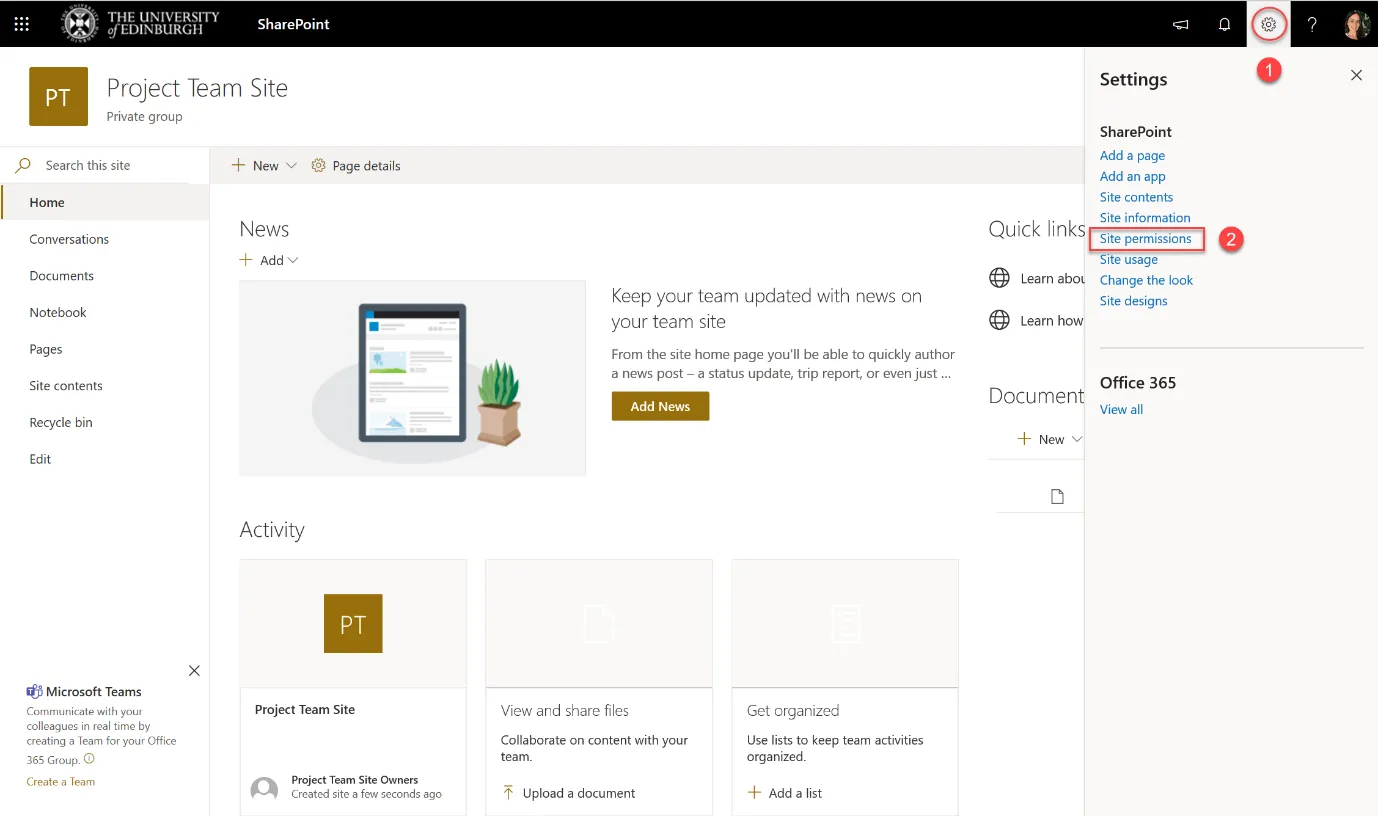Click the notifications bell icon

click(1224, 24)
